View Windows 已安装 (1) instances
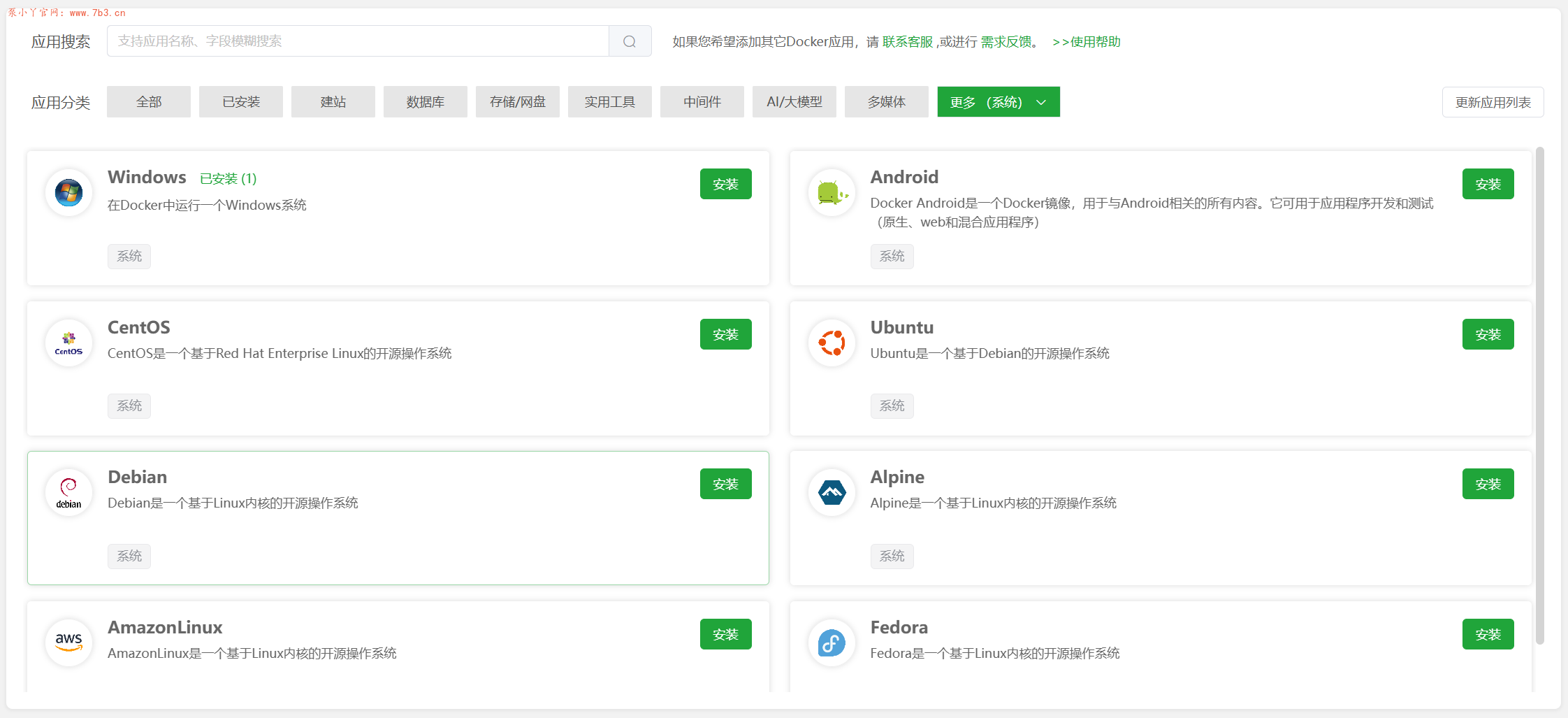 228,179
